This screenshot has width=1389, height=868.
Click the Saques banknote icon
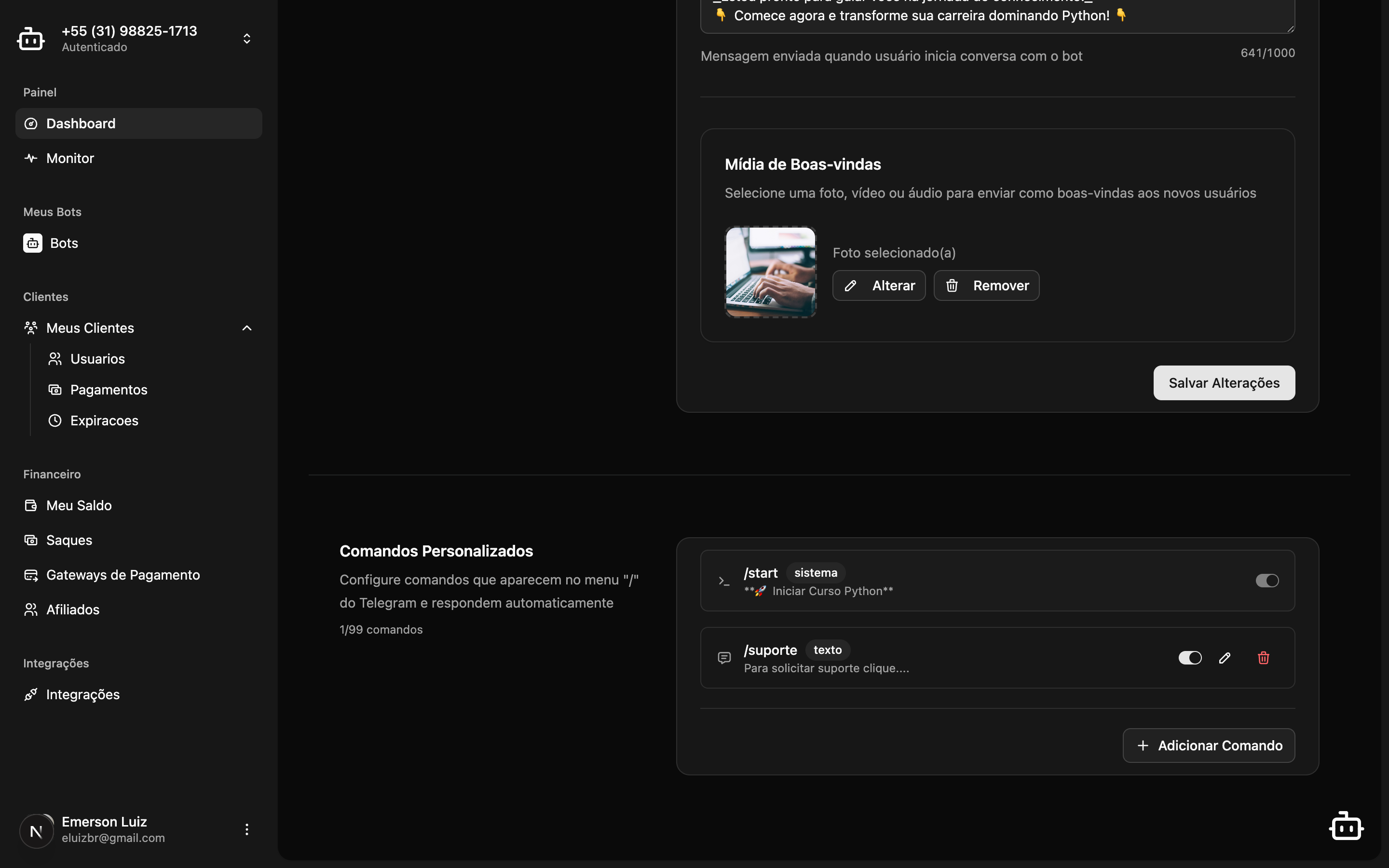pyautogui.click(x=31, y=540)
